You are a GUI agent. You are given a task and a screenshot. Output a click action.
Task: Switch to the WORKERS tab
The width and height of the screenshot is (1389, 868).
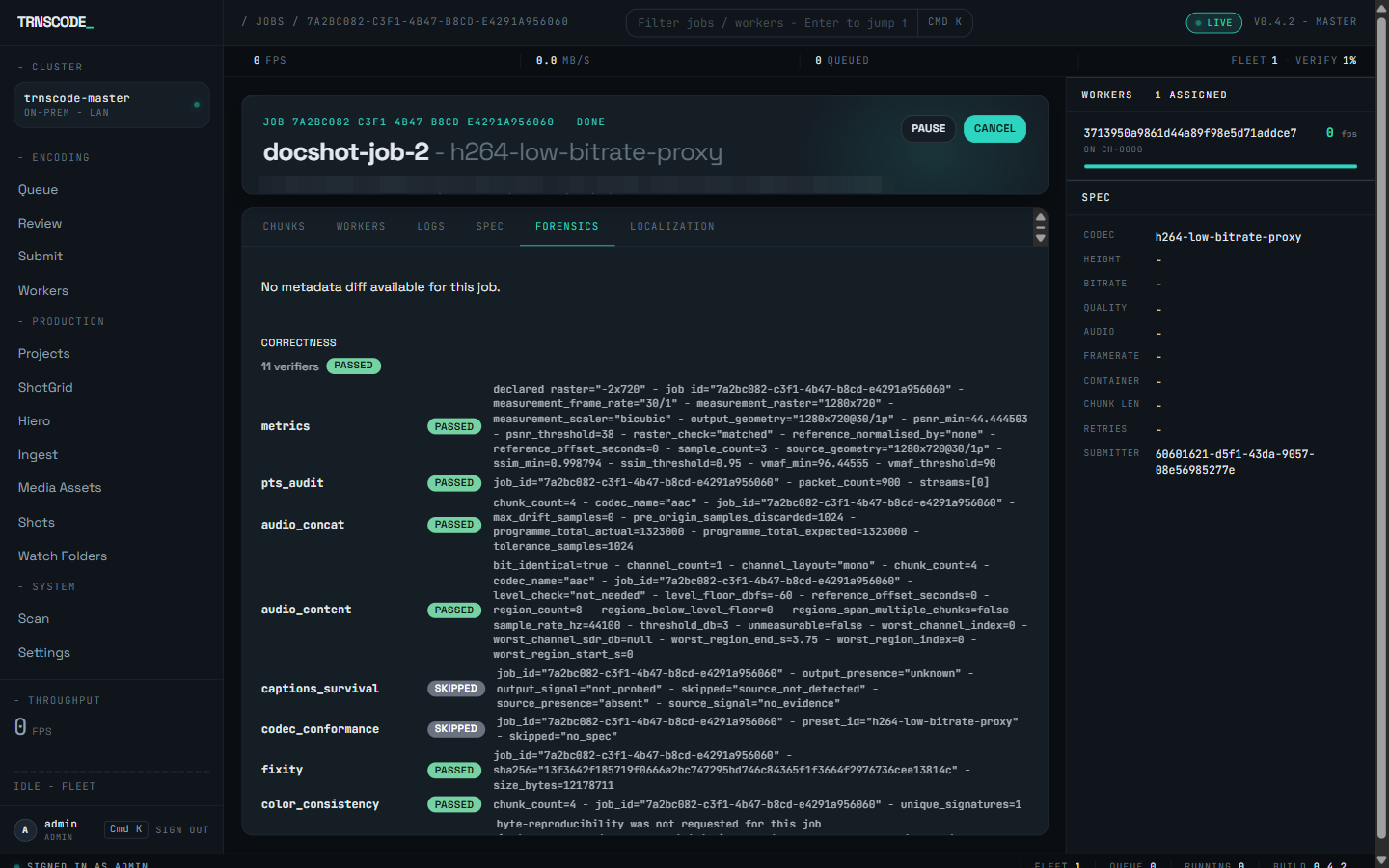point(361,227)
